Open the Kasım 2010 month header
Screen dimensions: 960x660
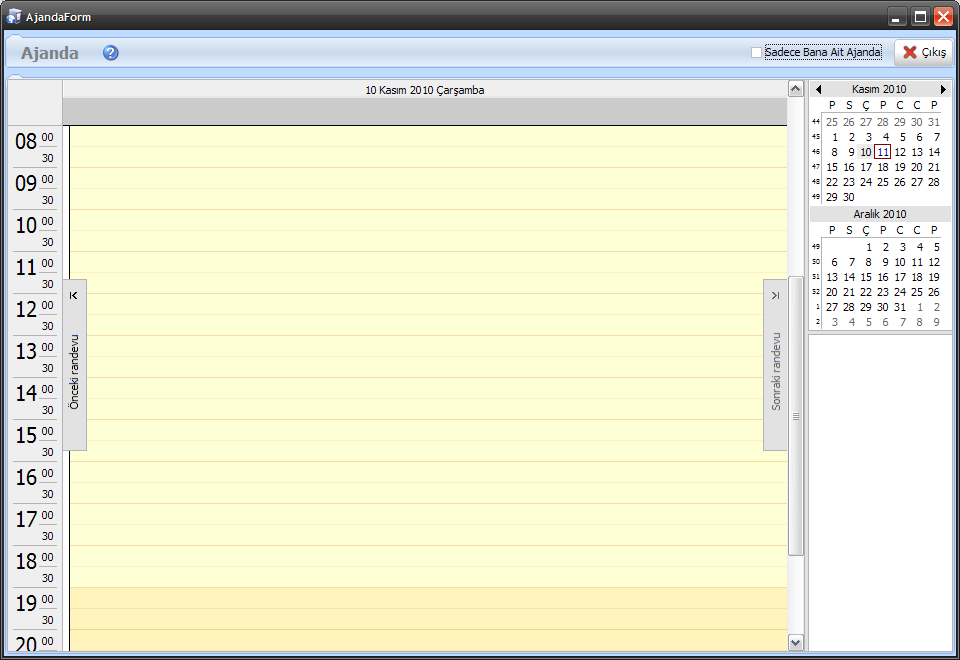879,89
